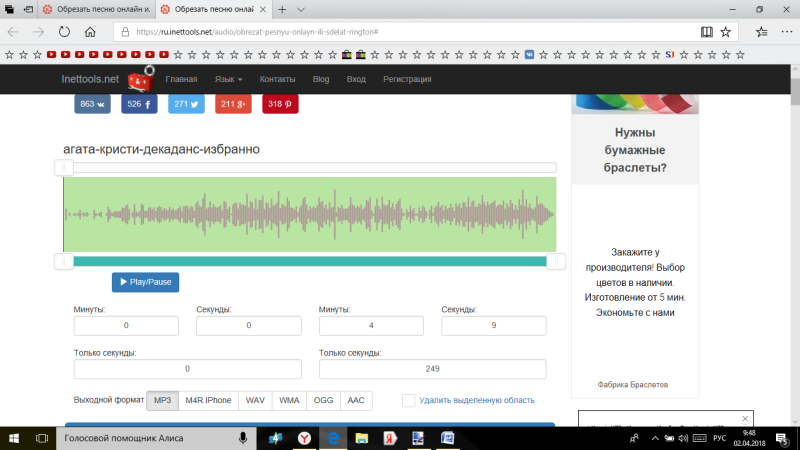
Task: Click the red toolbox Inettools logo
Action: click(141, 79)
